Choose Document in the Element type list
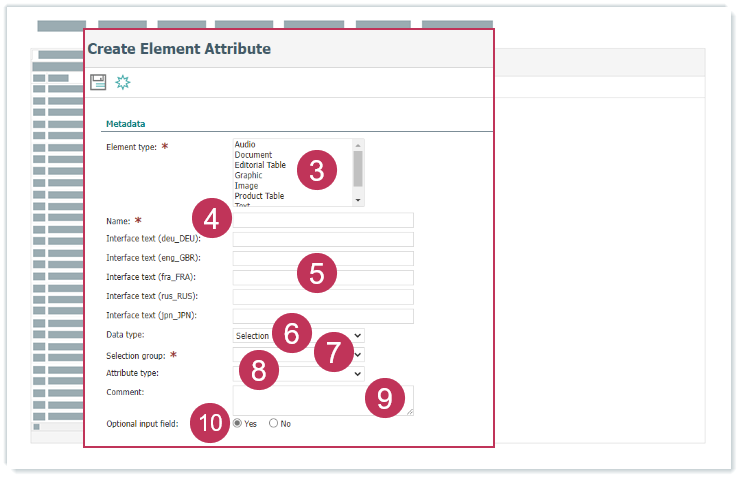This screenshot has width=741, height=479. tap(253, 155)
